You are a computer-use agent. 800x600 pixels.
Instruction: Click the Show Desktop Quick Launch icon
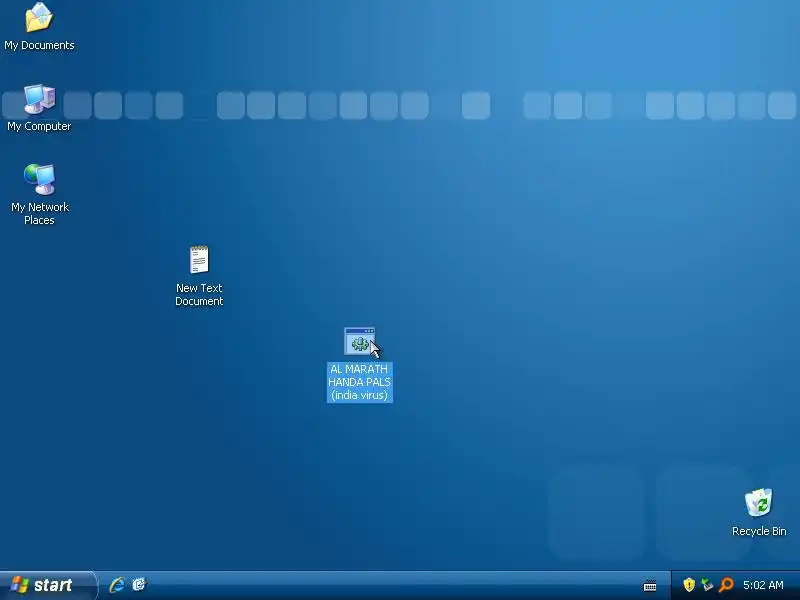point(139,584)
